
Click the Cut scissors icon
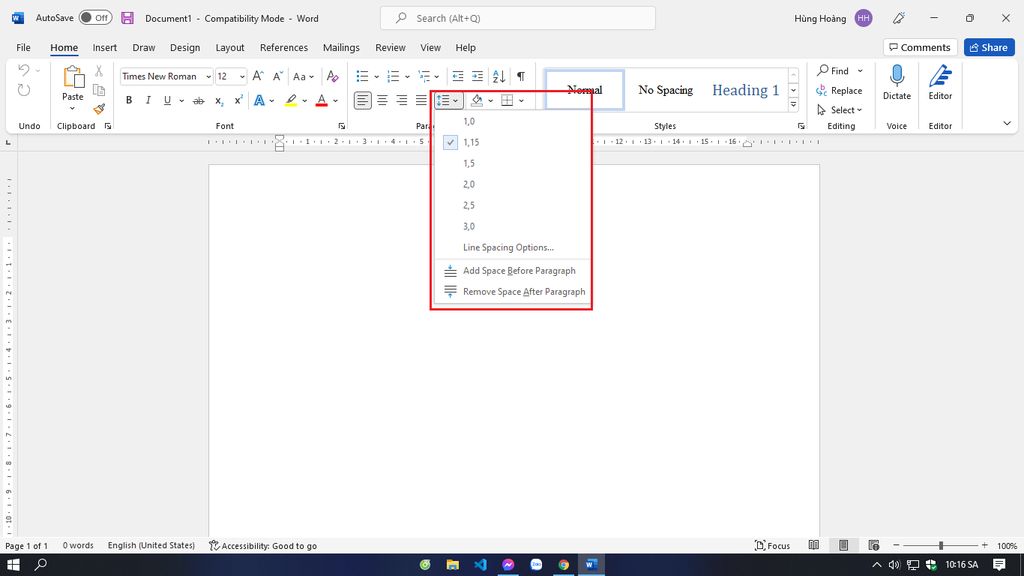coord(99,71)
